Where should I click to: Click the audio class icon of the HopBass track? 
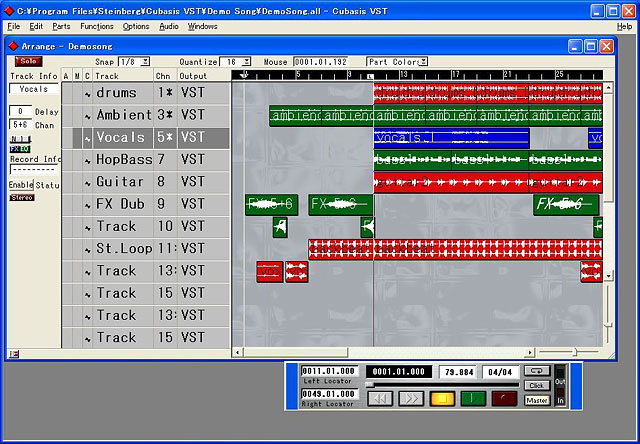(87, 161)
